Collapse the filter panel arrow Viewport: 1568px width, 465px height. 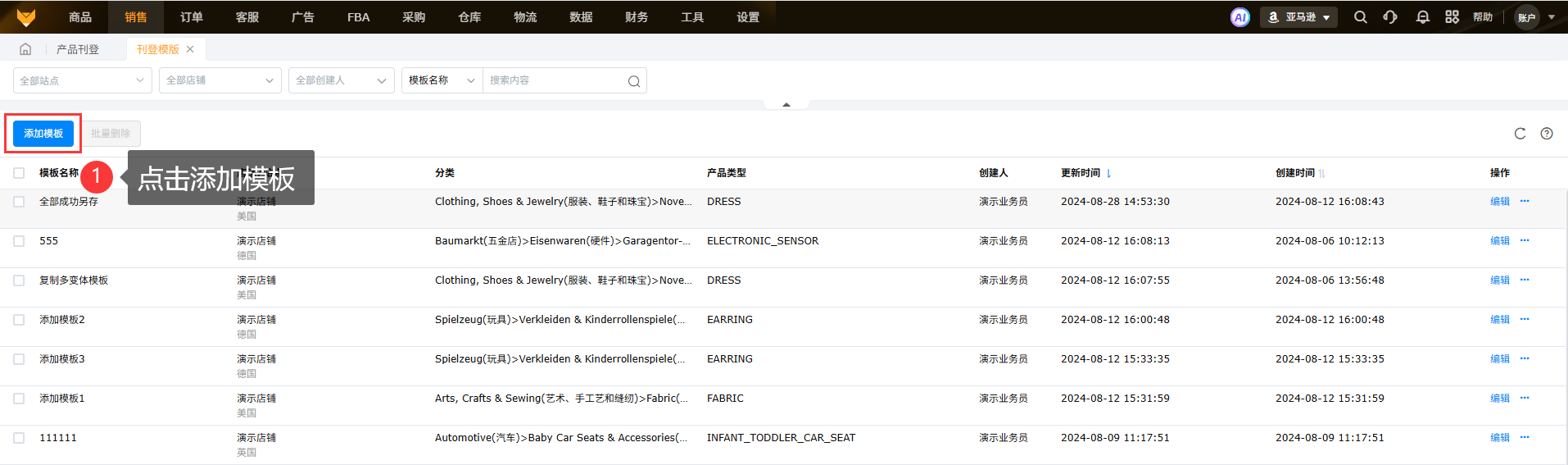[786, 104]
